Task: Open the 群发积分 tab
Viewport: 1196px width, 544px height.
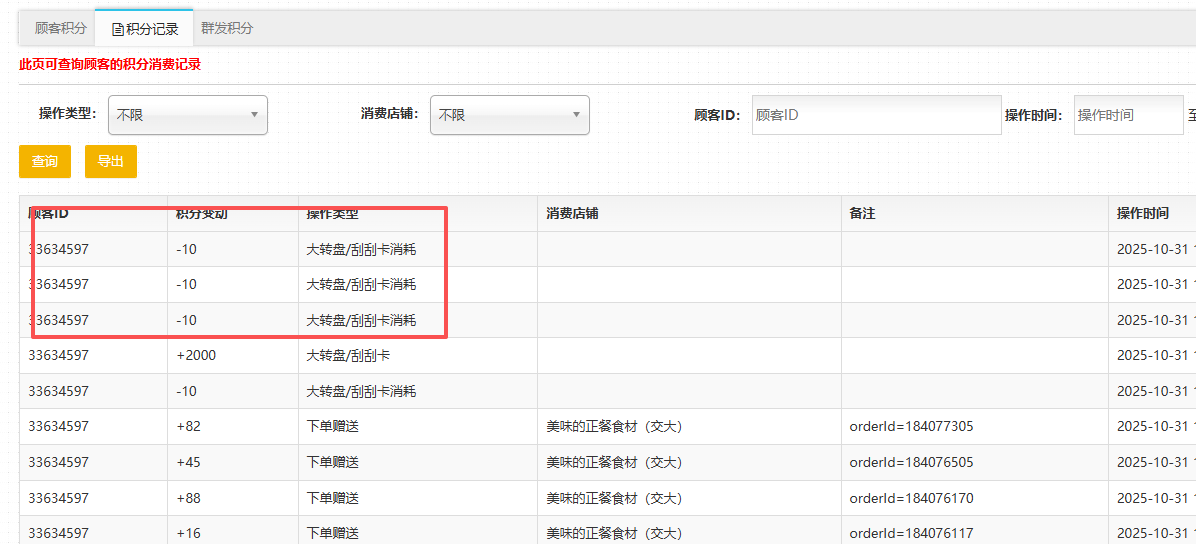Action: [227, 29]
